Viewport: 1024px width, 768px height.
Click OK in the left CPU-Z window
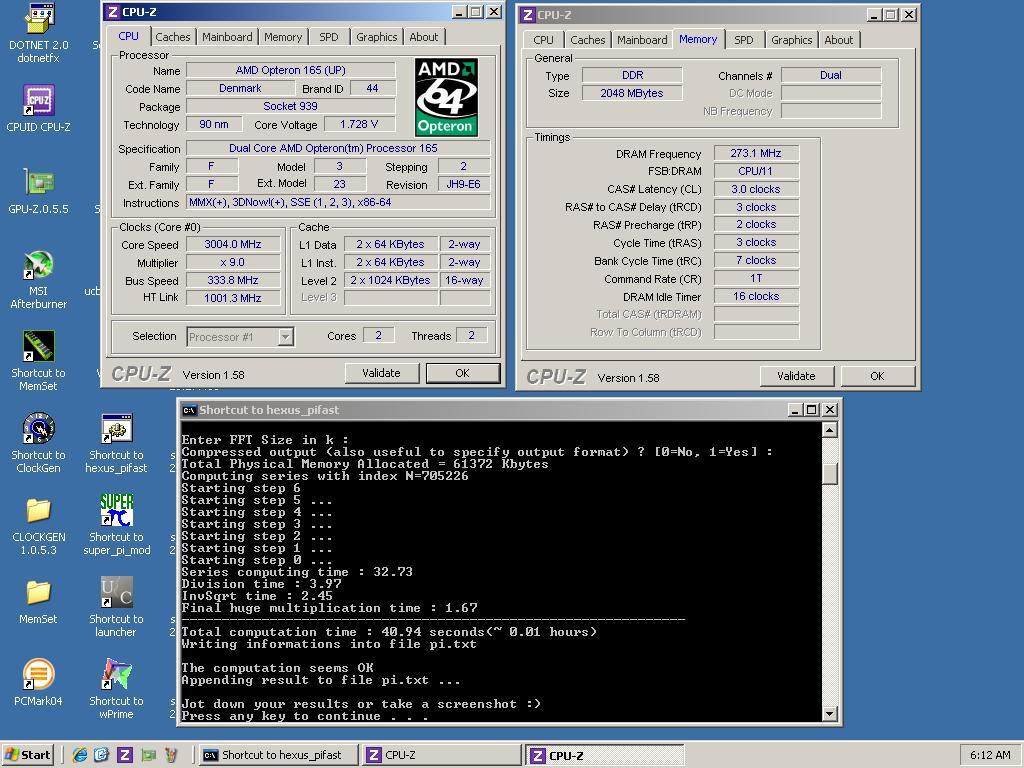pos(462,373)
